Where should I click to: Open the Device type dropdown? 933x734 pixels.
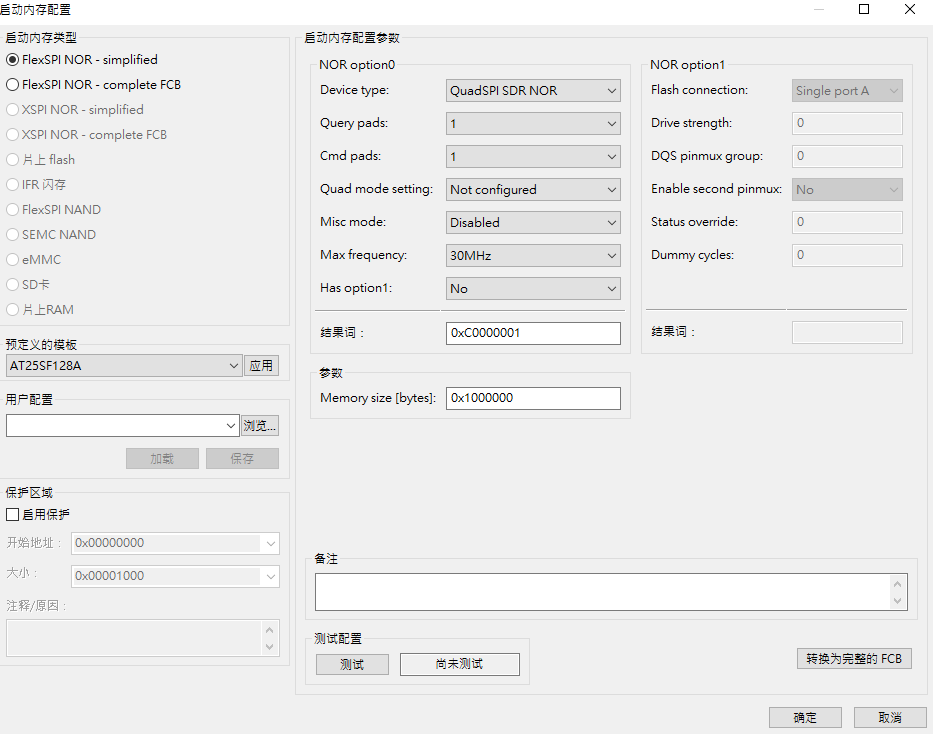pos(532,90)
